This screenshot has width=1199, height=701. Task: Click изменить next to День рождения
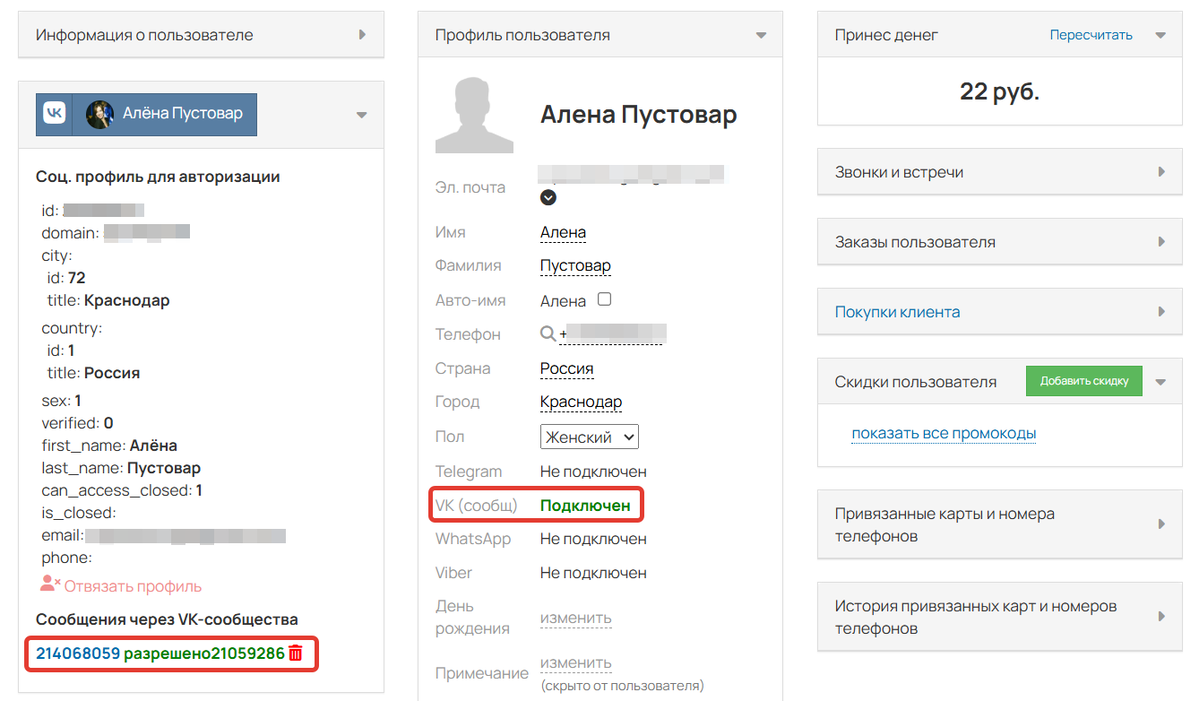coord(575,618)
